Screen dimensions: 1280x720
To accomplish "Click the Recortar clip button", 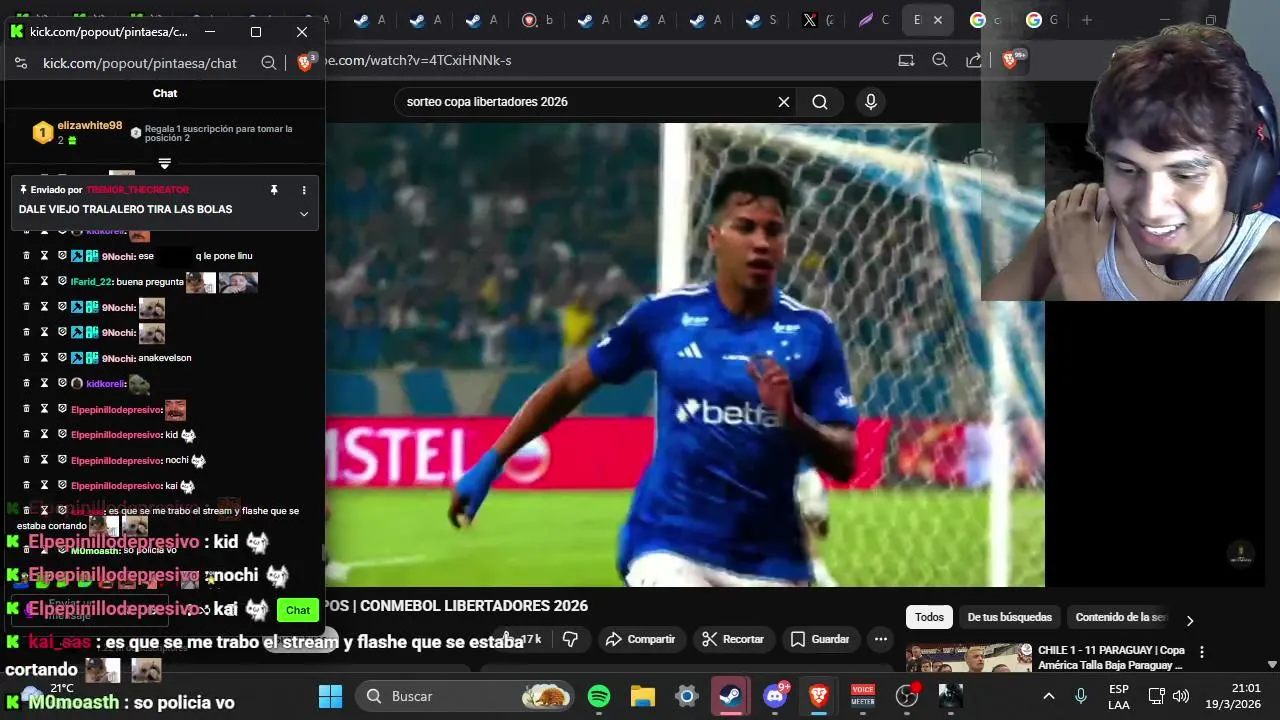I will [x=733, y=639].
